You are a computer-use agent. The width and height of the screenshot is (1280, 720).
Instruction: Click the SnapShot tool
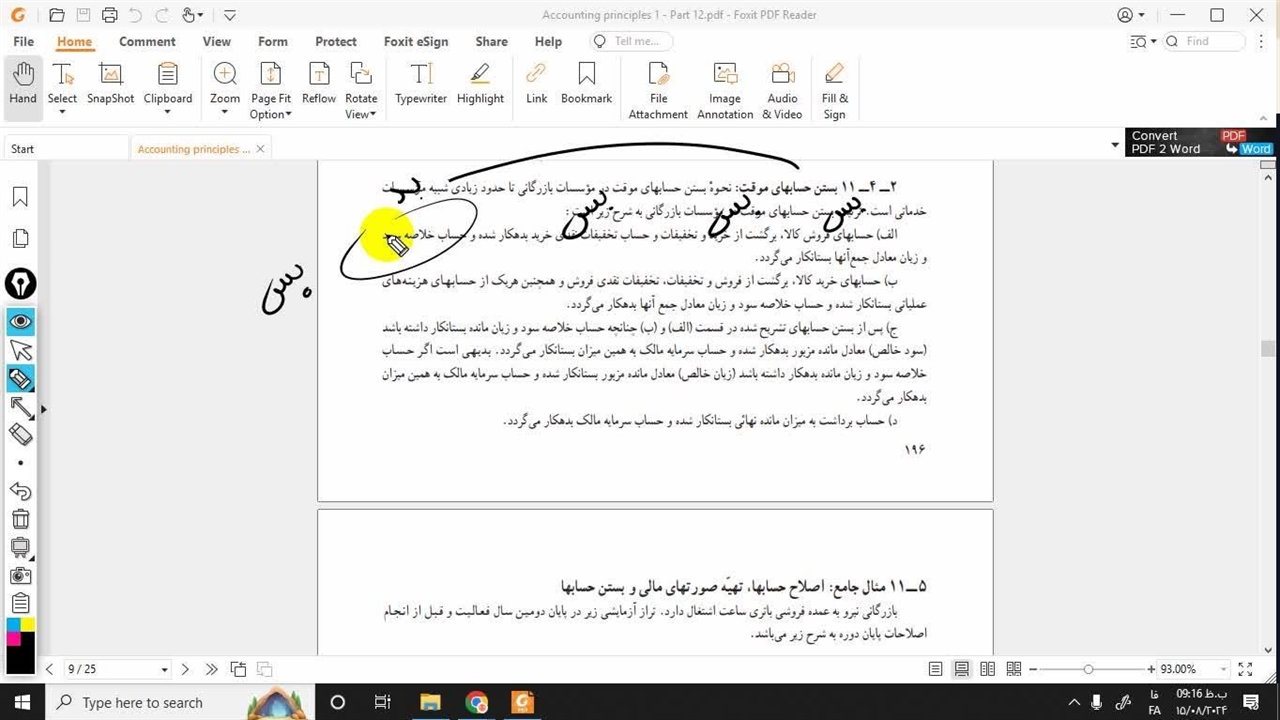(x=110, y=84)
